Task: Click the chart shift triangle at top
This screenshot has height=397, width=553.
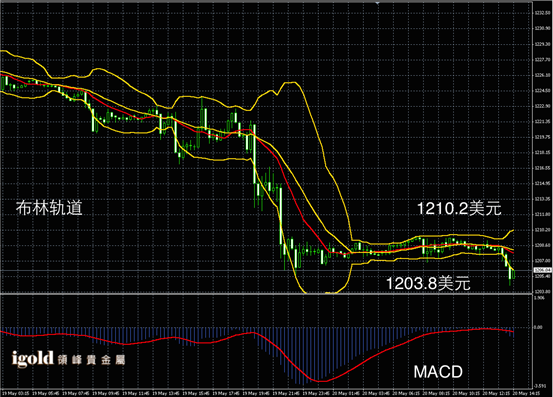Action: (377, 2)
